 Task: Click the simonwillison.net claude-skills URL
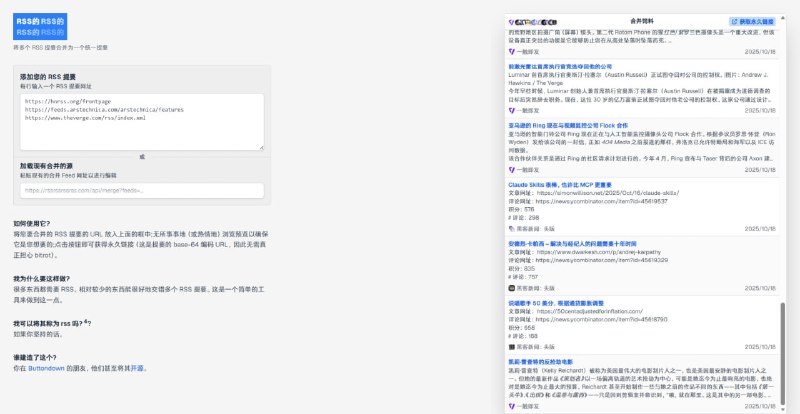click(x=608, y=193)
